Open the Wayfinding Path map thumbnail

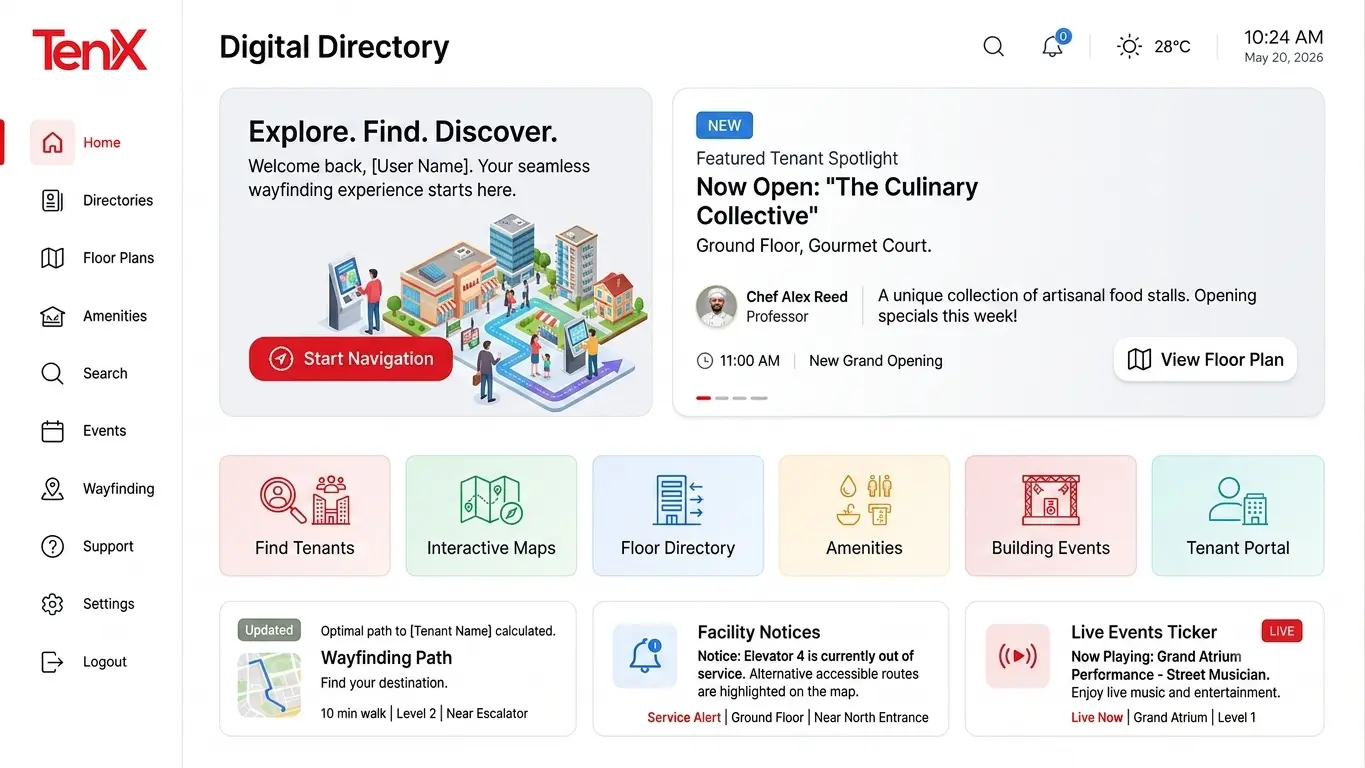click(269, 685)
